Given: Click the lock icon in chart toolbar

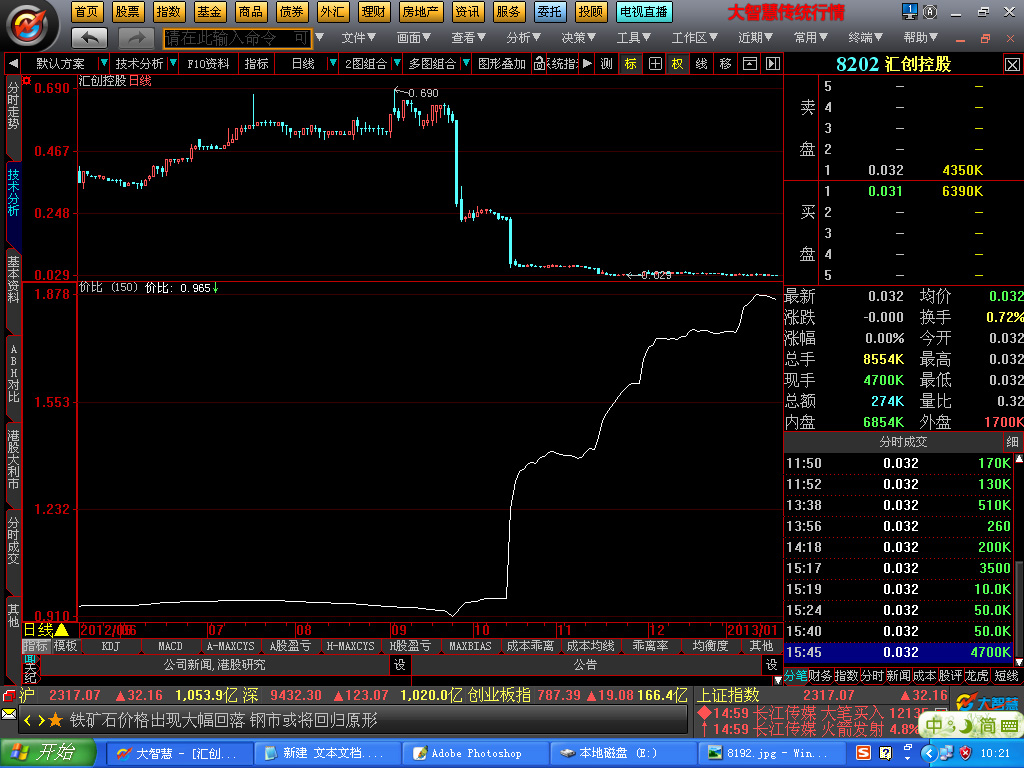Looking at the screenshot, I should [539, 63].
